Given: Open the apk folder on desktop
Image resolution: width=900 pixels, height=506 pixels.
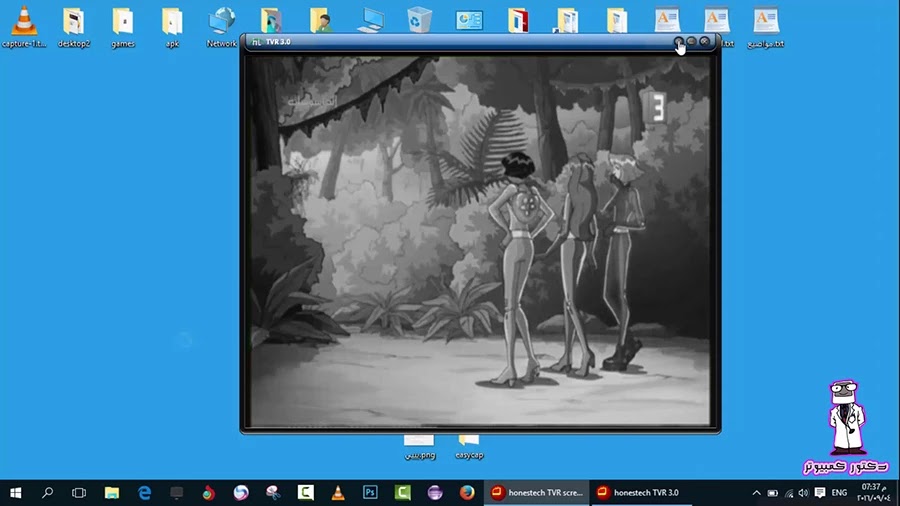Looking at the screenshot, I should coord(172,26).
